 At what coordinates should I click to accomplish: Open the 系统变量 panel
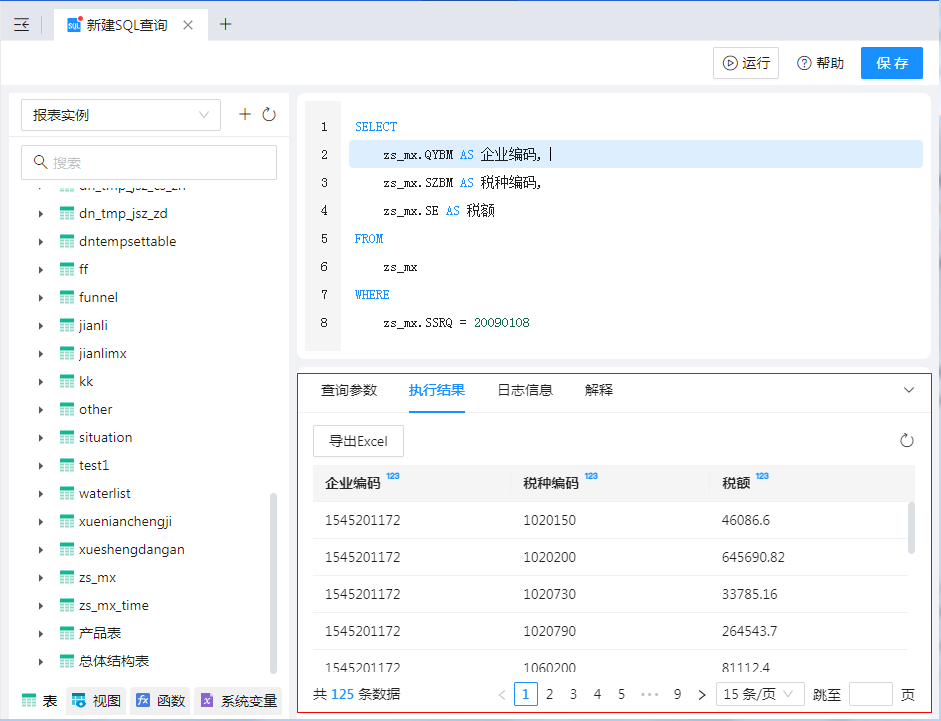pyautogui.click(x=238, y=701)
